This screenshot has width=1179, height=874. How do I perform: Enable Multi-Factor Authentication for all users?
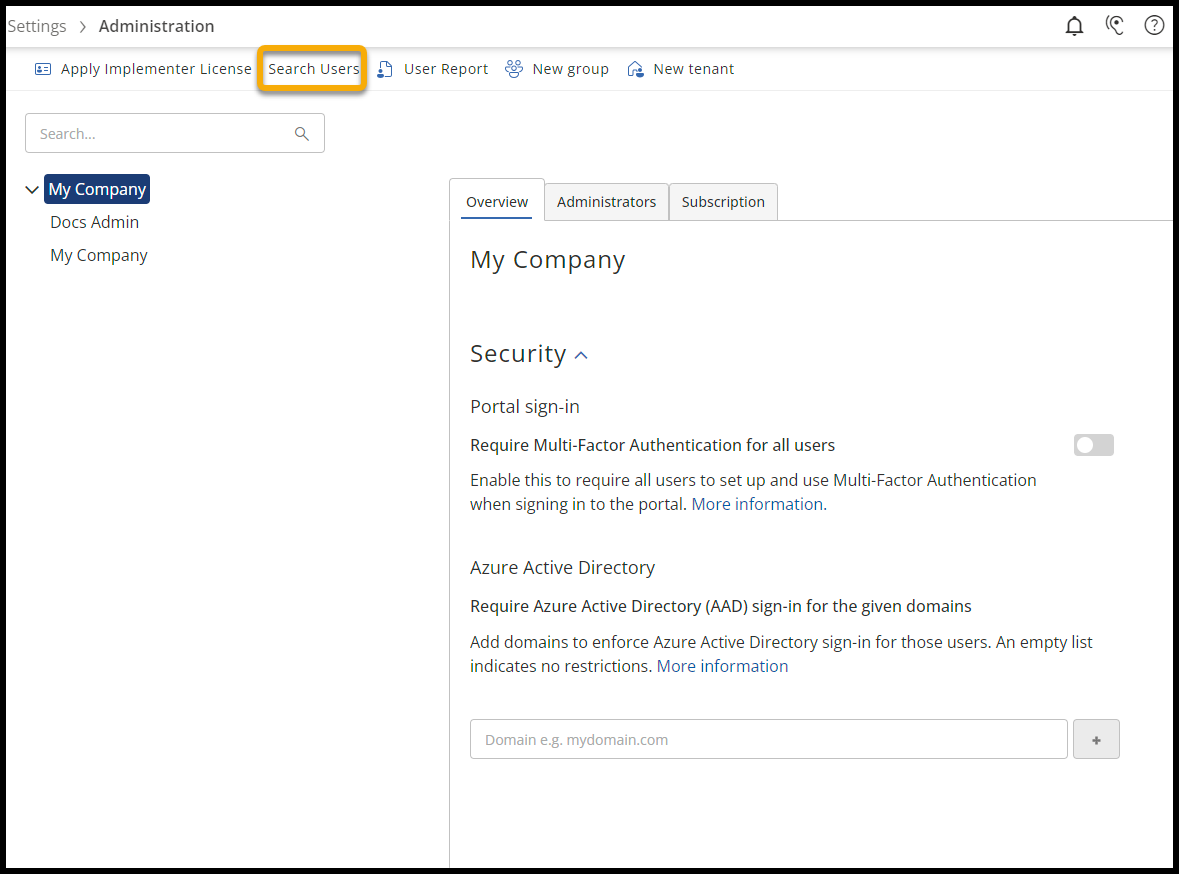click(1093, 445)
